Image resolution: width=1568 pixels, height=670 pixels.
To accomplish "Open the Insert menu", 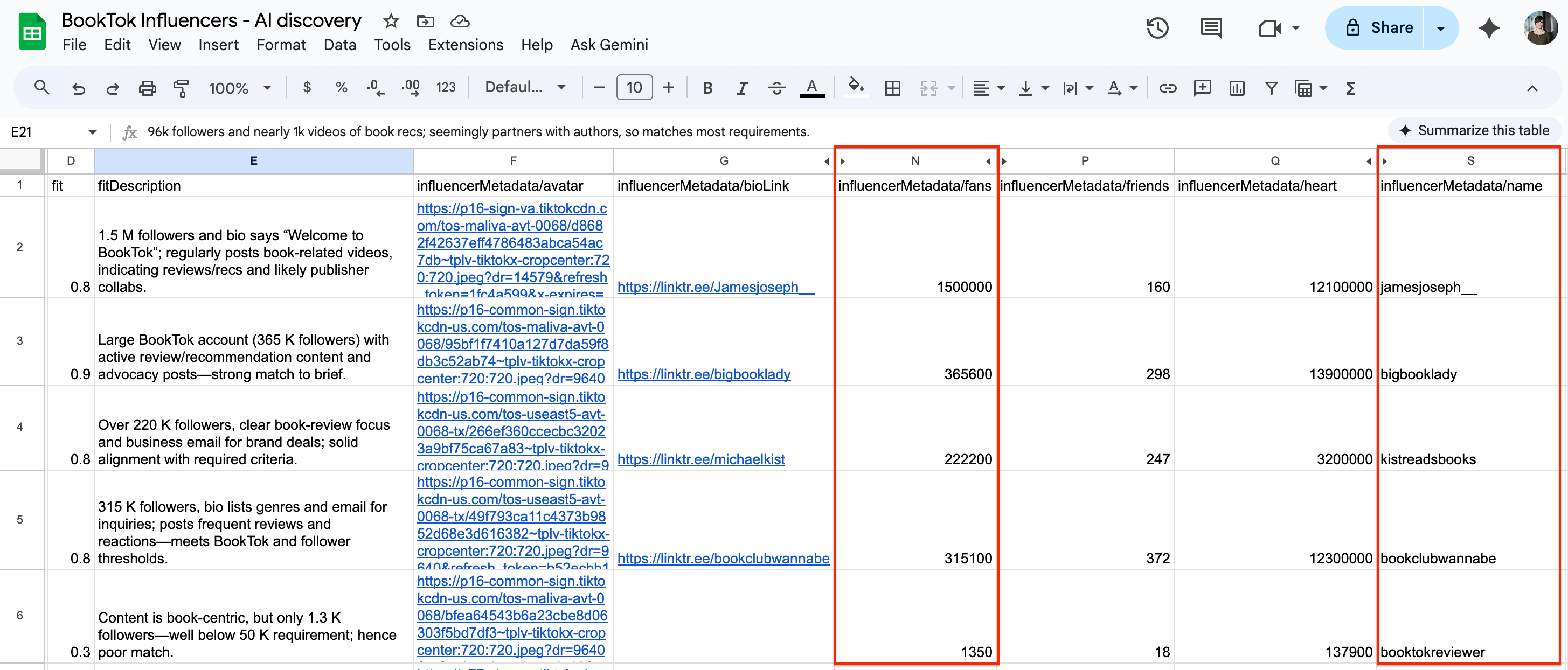I will pyautogui.click(x=219, y=44).
